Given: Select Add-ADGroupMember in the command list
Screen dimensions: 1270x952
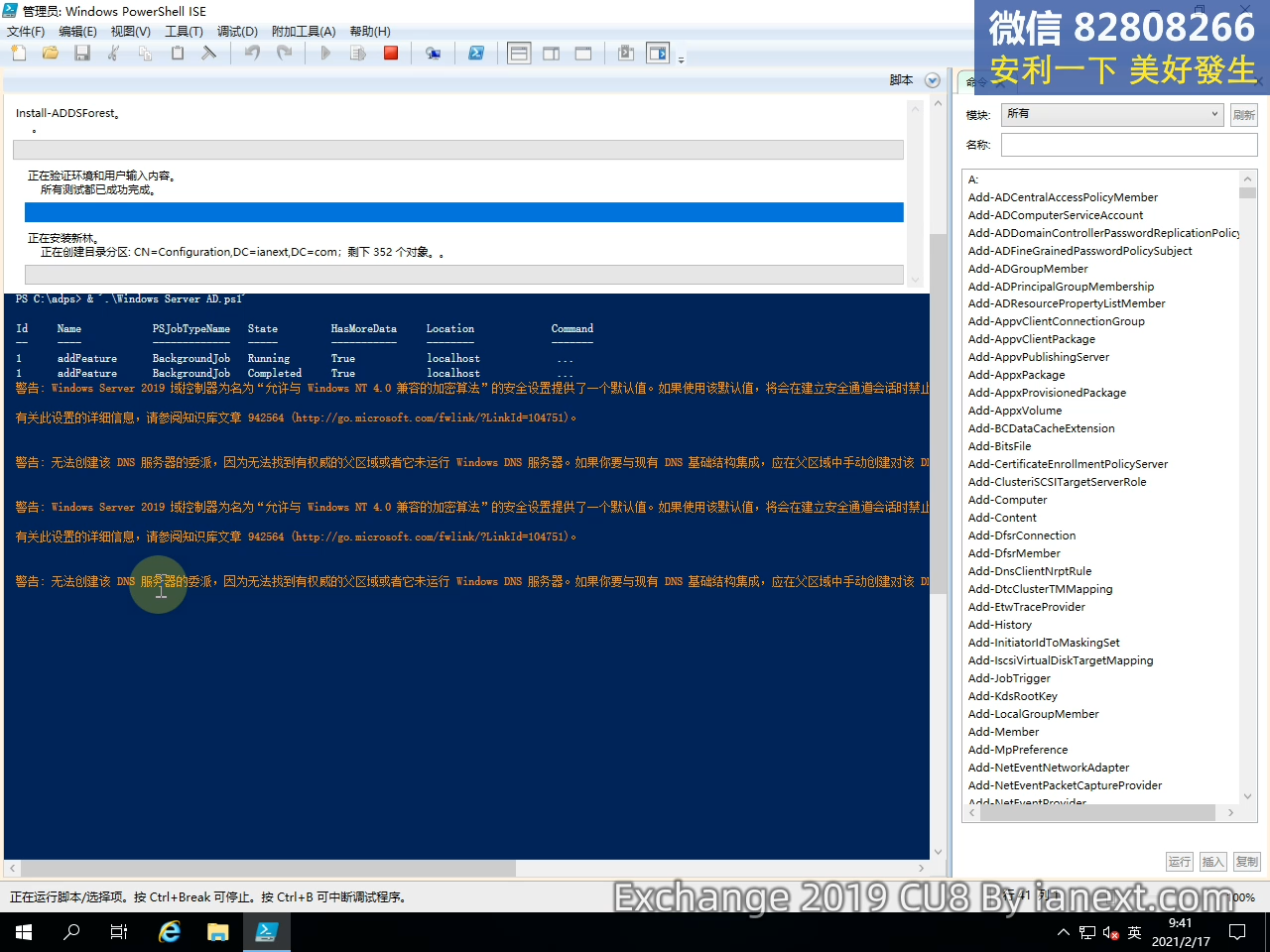Looking at the screenshot, I should point(1028,269).
